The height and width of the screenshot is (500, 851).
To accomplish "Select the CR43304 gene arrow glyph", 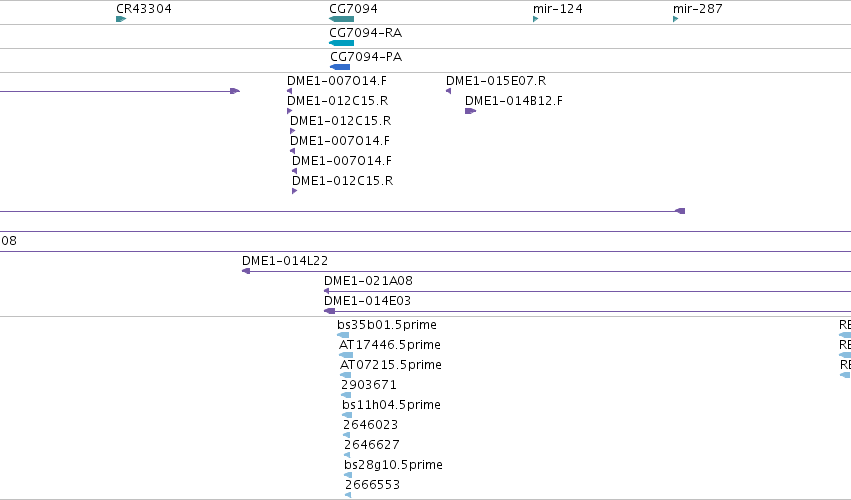I will (x=121, y=19).
